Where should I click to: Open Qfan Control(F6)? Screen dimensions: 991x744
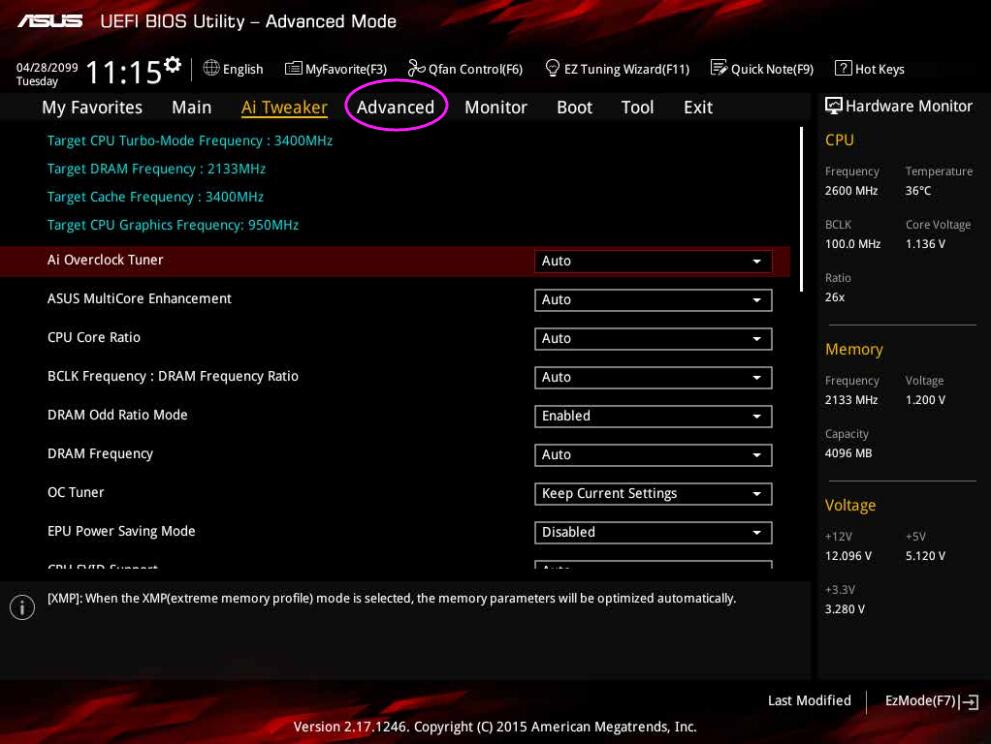466,68
